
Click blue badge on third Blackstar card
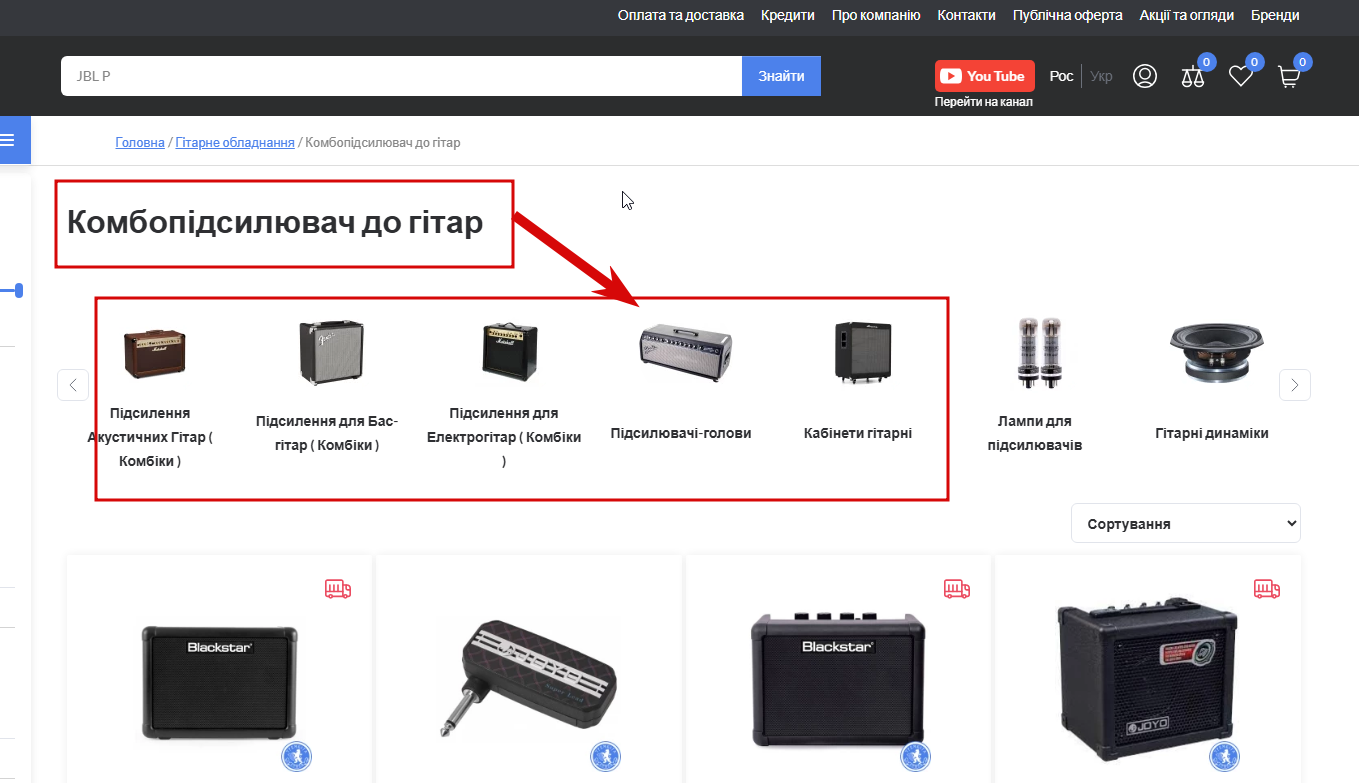(916, 757)
